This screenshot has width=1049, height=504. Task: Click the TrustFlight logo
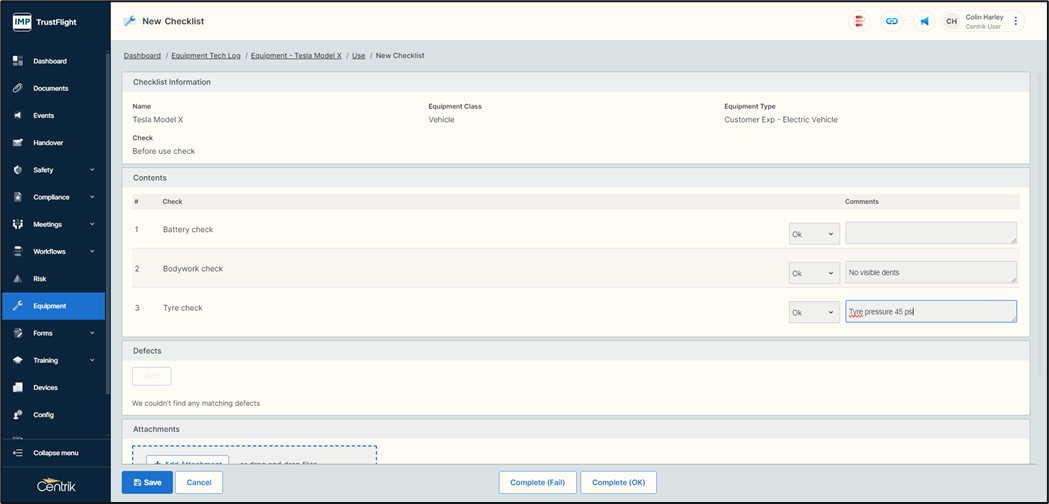coord(45,21)
